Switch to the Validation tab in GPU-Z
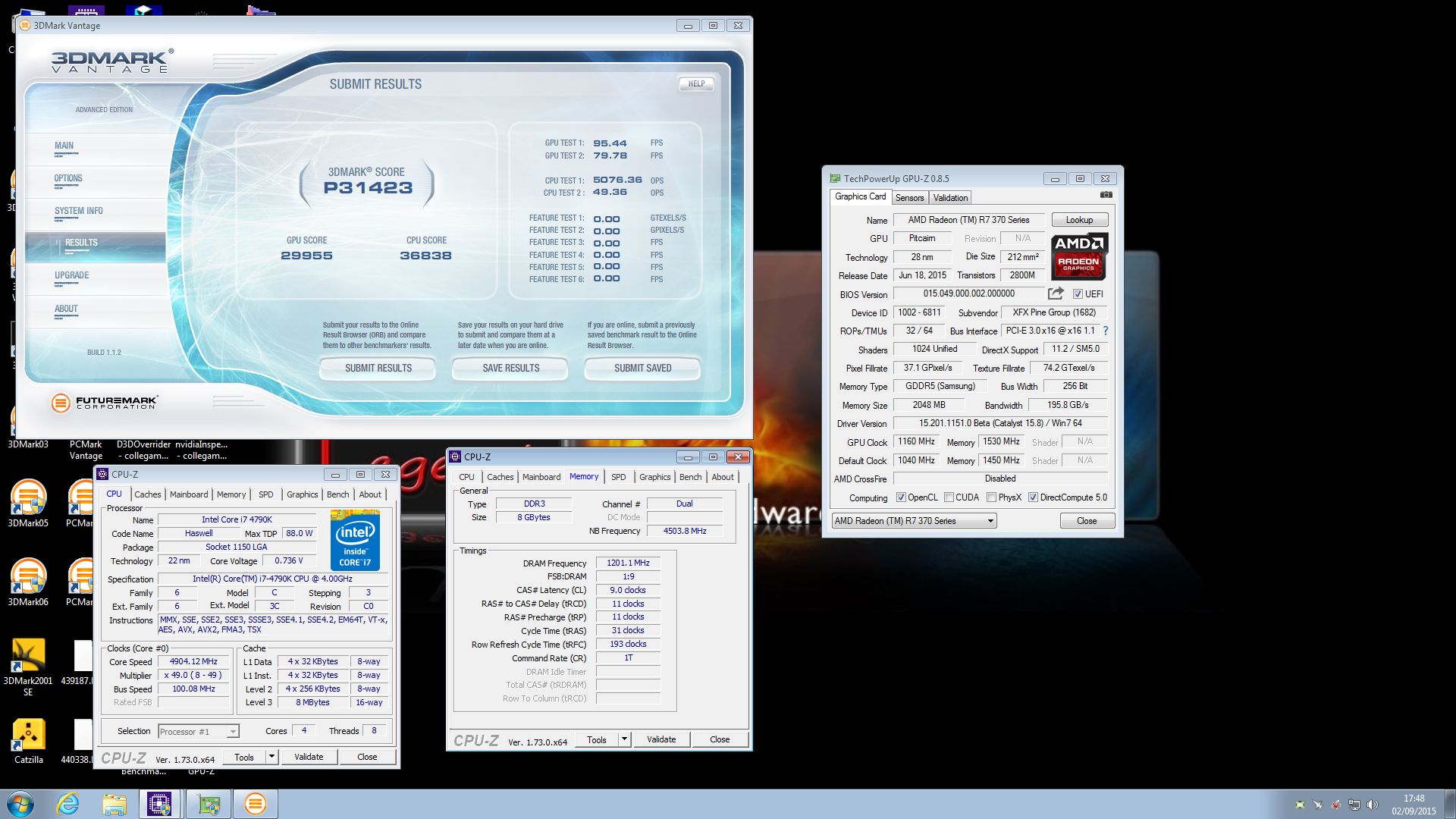 point(950,198)
